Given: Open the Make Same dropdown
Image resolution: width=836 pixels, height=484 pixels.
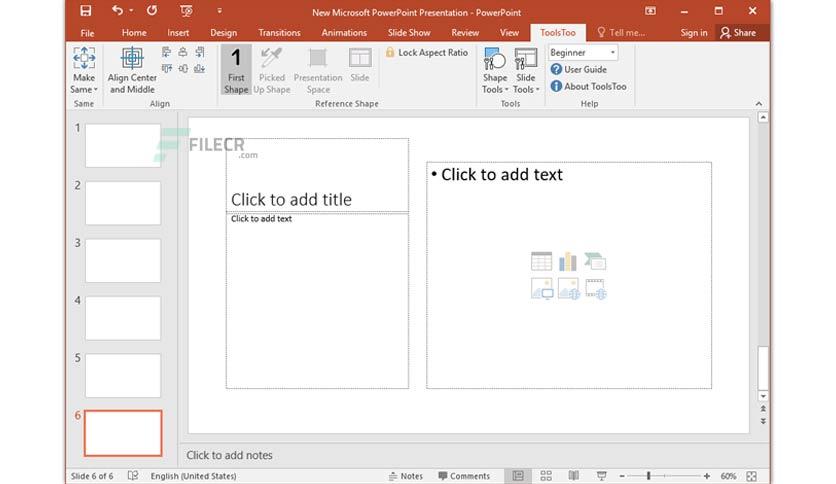Looking at the screenshot, I should (84, 70).
